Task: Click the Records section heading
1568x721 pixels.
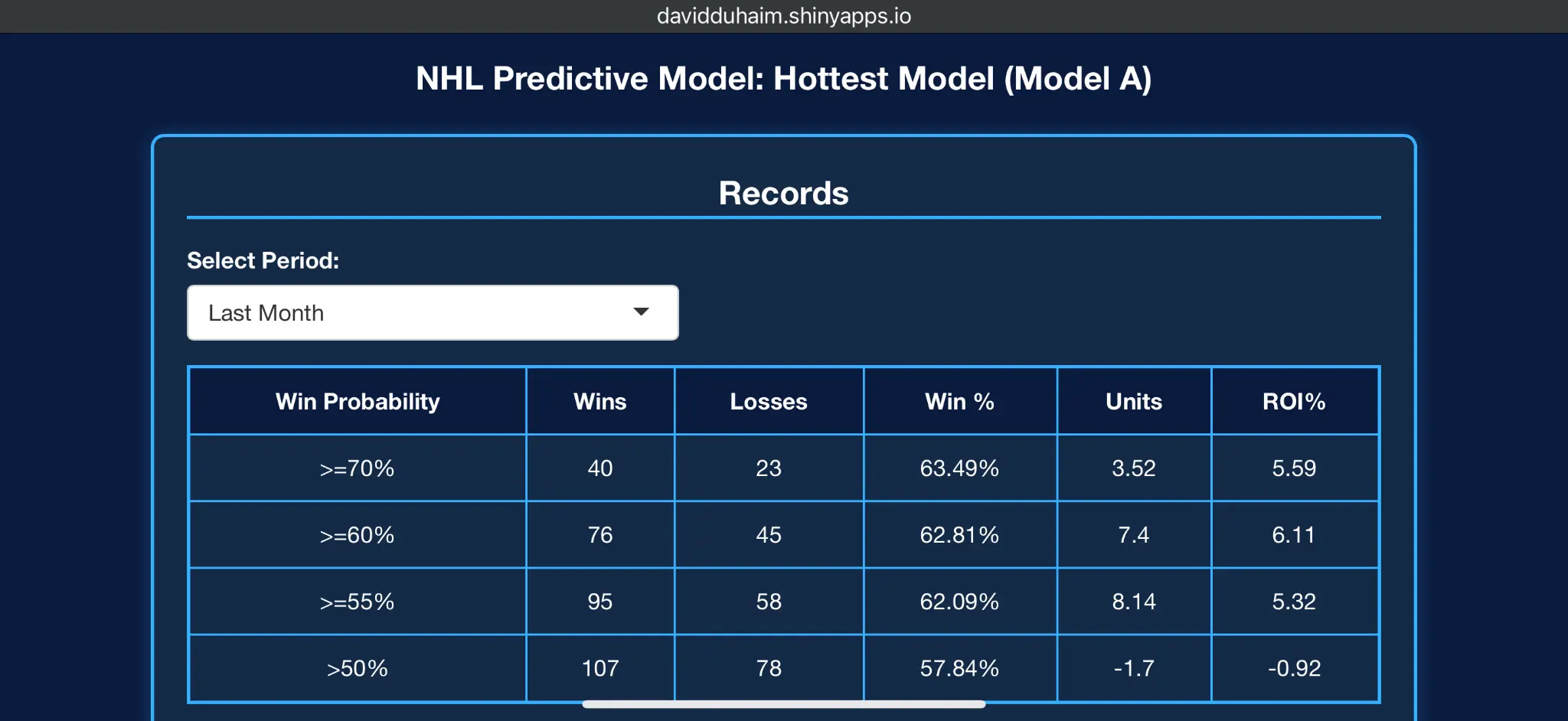Action: coord(783,193)
